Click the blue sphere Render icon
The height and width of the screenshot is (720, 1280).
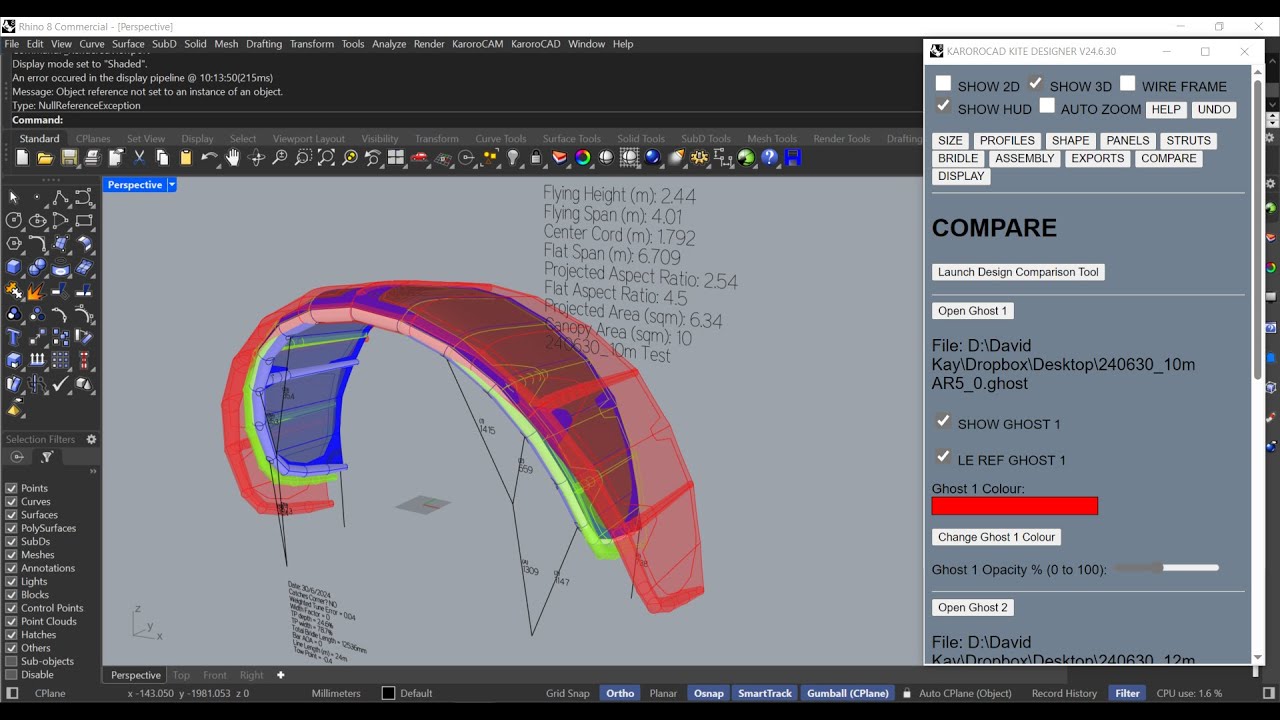point(653,158)
